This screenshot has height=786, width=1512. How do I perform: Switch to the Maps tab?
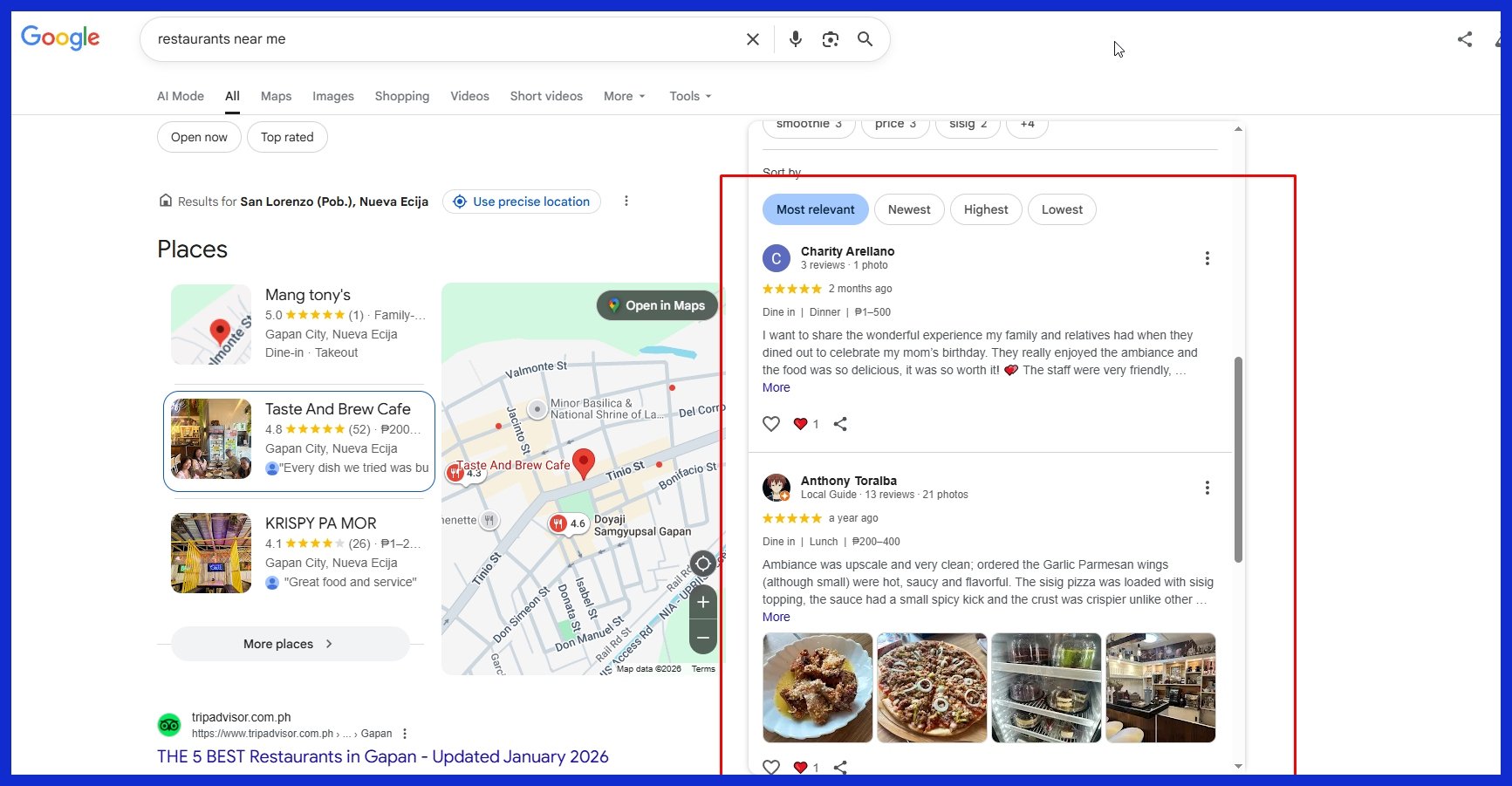click(276, 96)
